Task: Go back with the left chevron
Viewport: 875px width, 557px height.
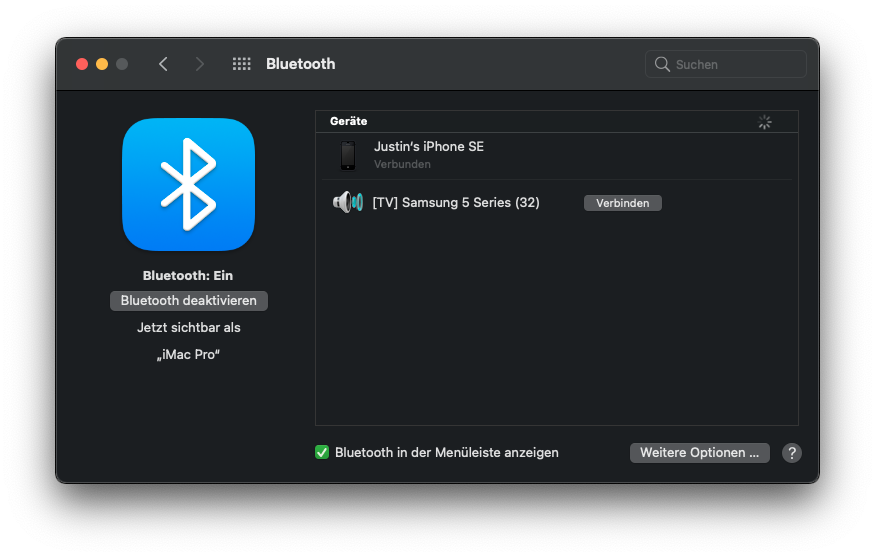Action: (x=163, y=64)
